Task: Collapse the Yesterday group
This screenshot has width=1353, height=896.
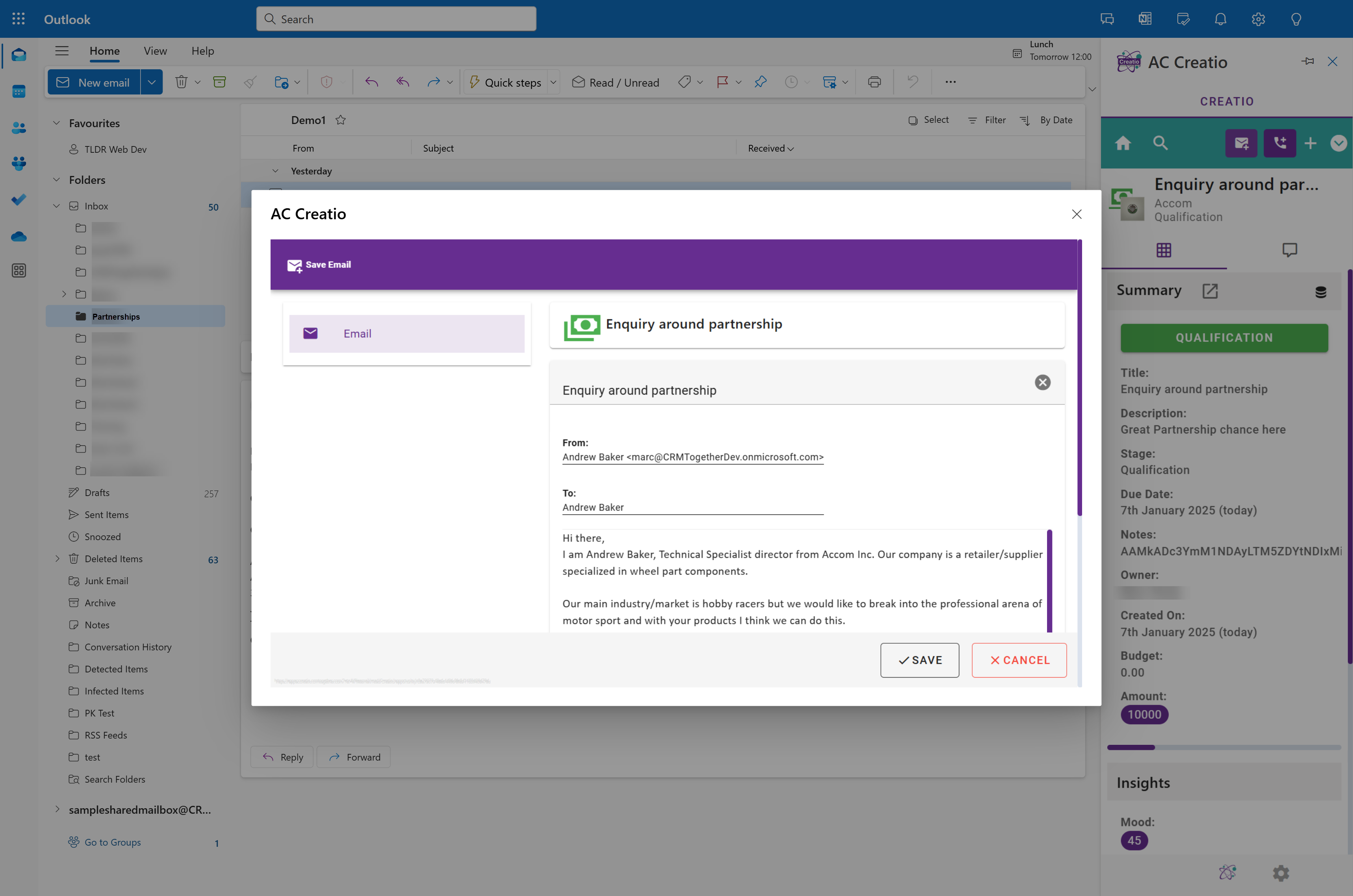Action: (276, 171)
